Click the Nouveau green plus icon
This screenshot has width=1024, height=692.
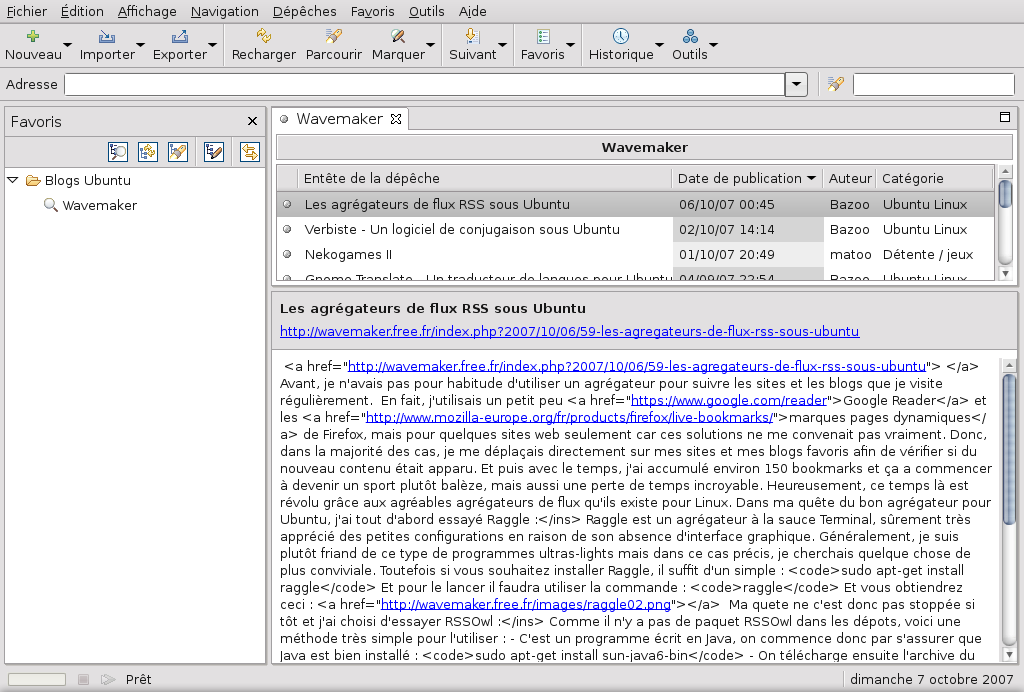[x=33, y=36]
